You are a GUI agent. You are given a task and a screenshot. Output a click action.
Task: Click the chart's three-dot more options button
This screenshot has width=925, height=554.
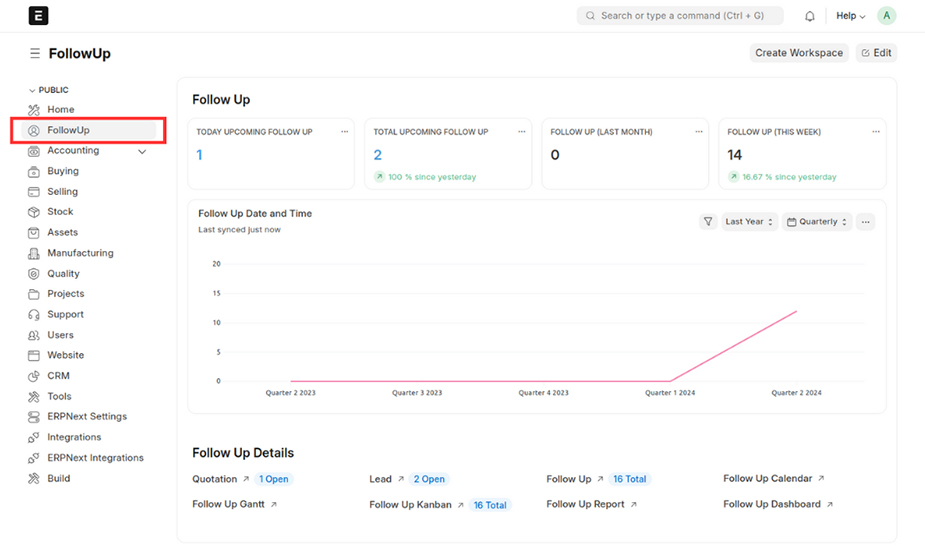[x=866, y=222]
